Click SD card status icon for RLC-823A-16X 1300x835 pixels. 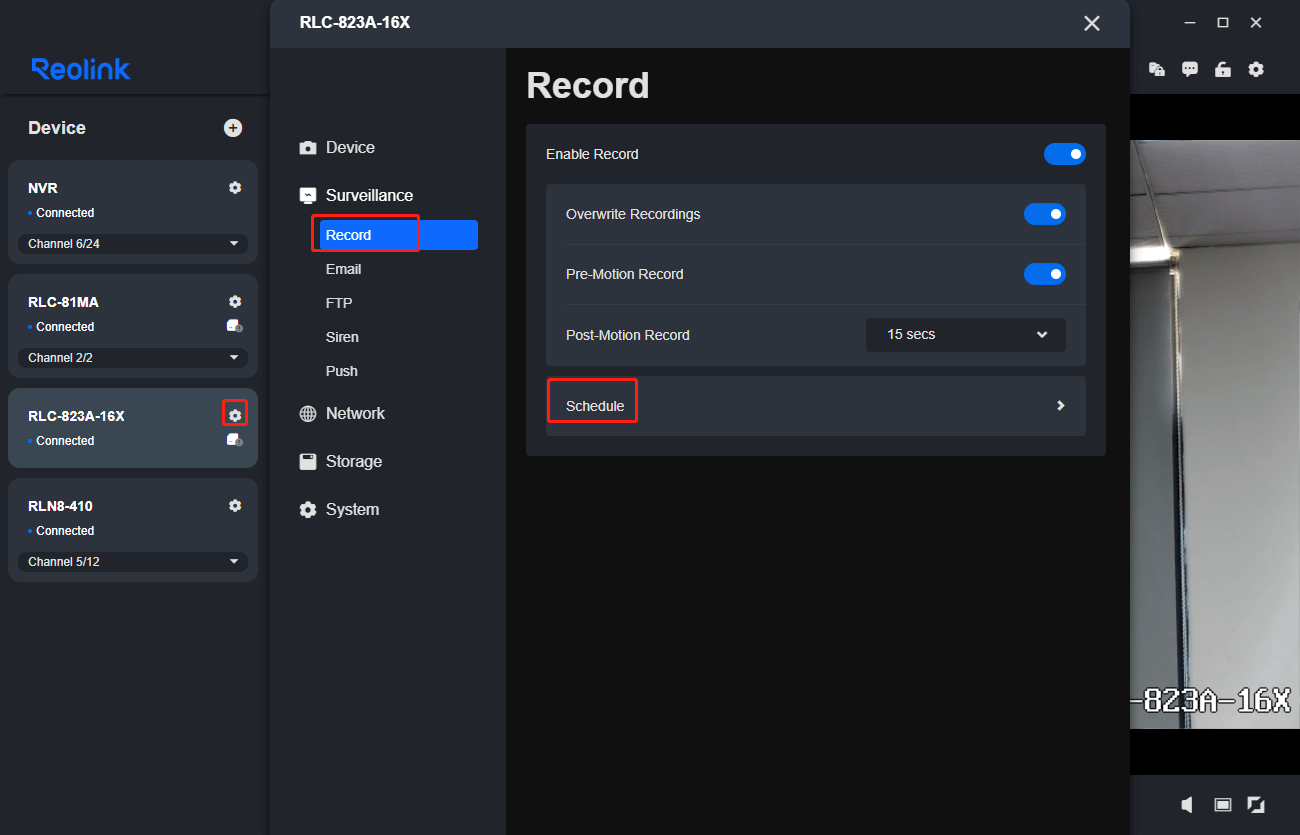pyautogui.click(x=234, y=440)
